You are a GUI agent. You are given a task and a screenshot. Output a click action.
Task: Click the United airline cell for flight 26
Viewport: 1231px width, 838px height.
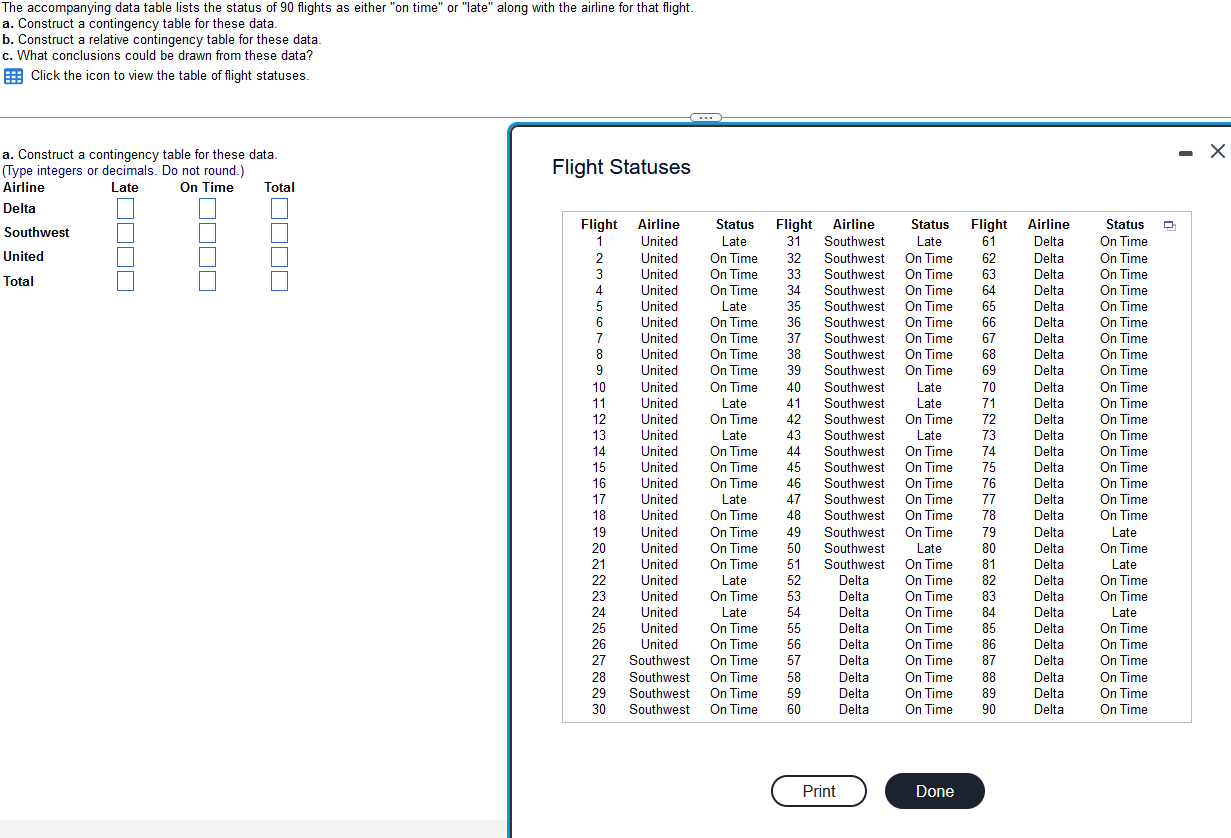pos(659,644)
